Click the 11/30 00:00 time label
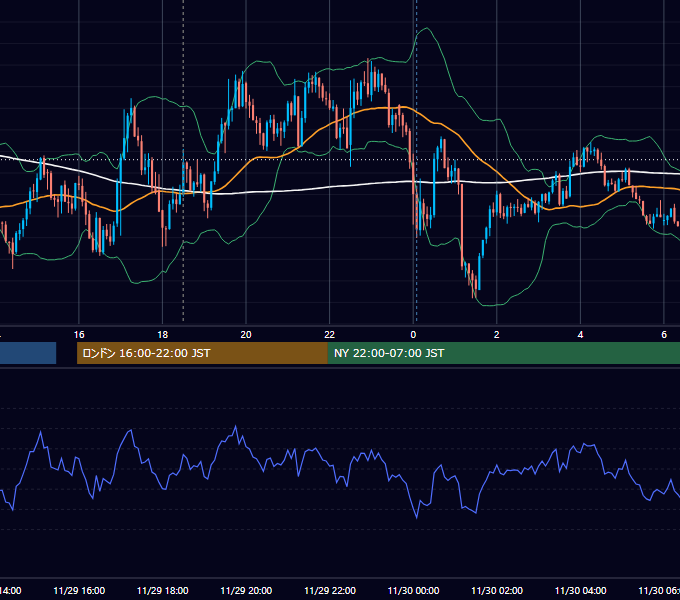The width and height of the screenshot is (680, 600). pos(413,590)
